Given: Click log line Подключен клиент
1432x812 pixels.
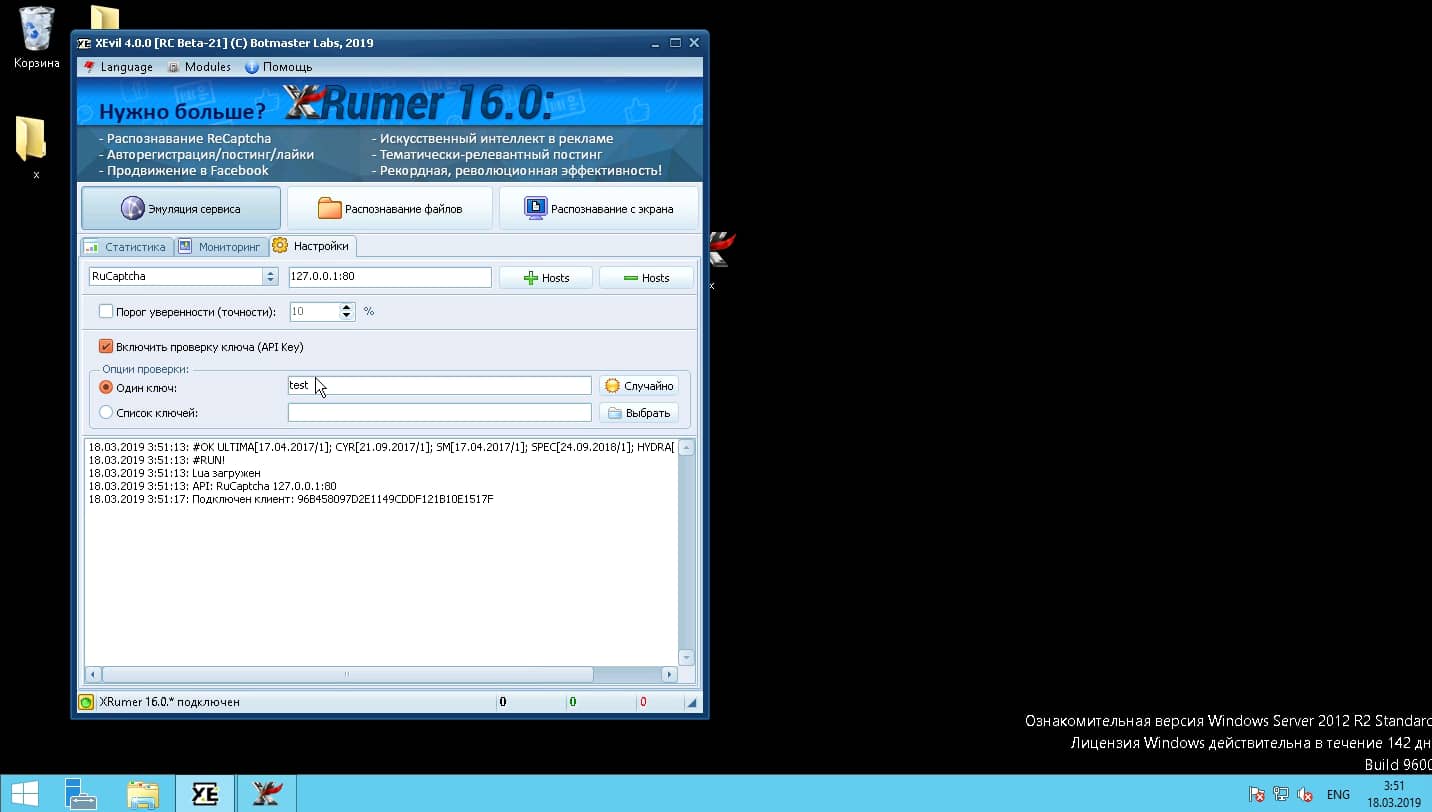Looking at the screenshot, I should pos(291,499).
